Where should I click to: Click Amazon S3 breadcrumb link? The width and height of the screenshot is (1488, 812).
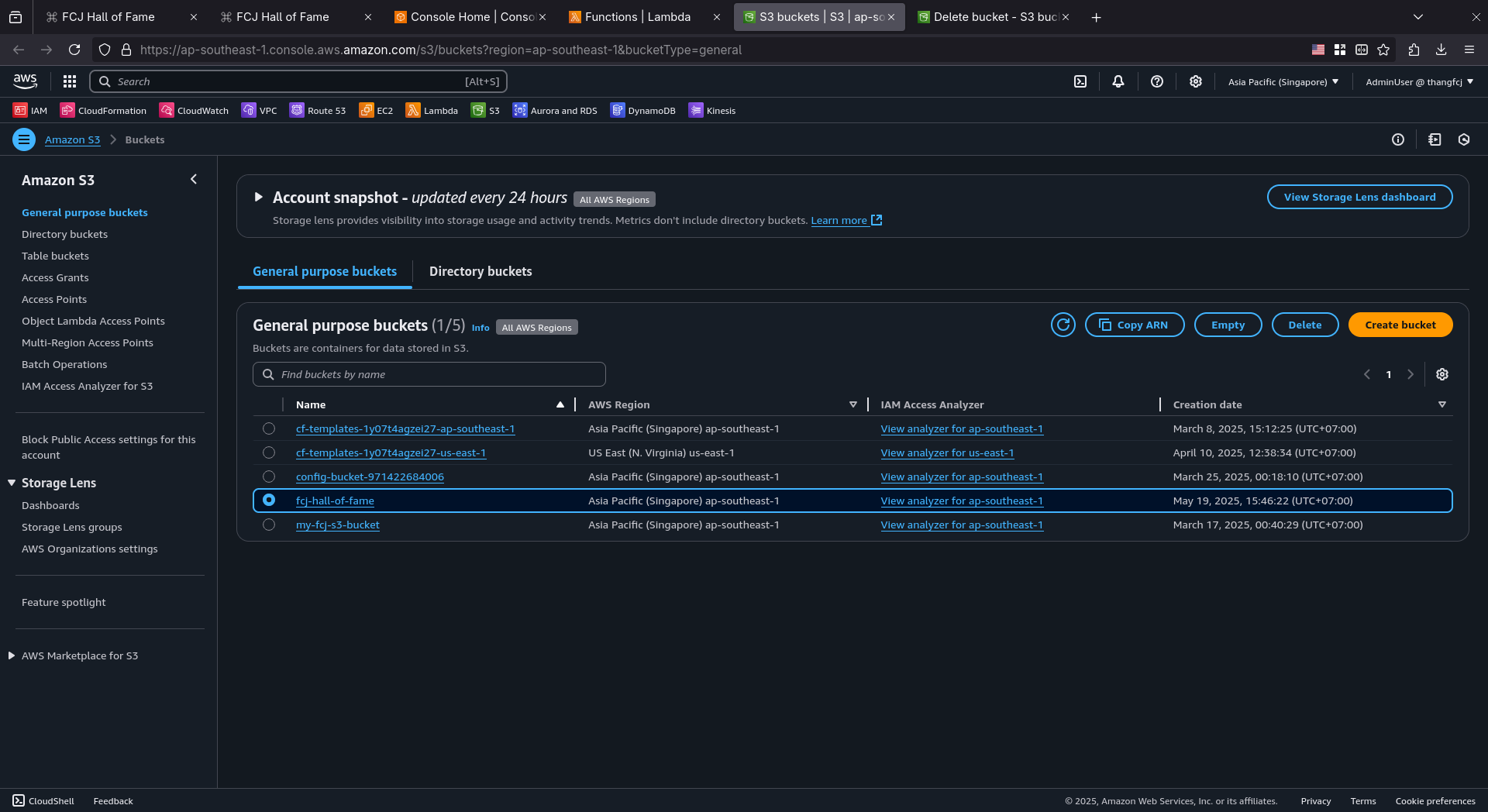tap(72, 139)
